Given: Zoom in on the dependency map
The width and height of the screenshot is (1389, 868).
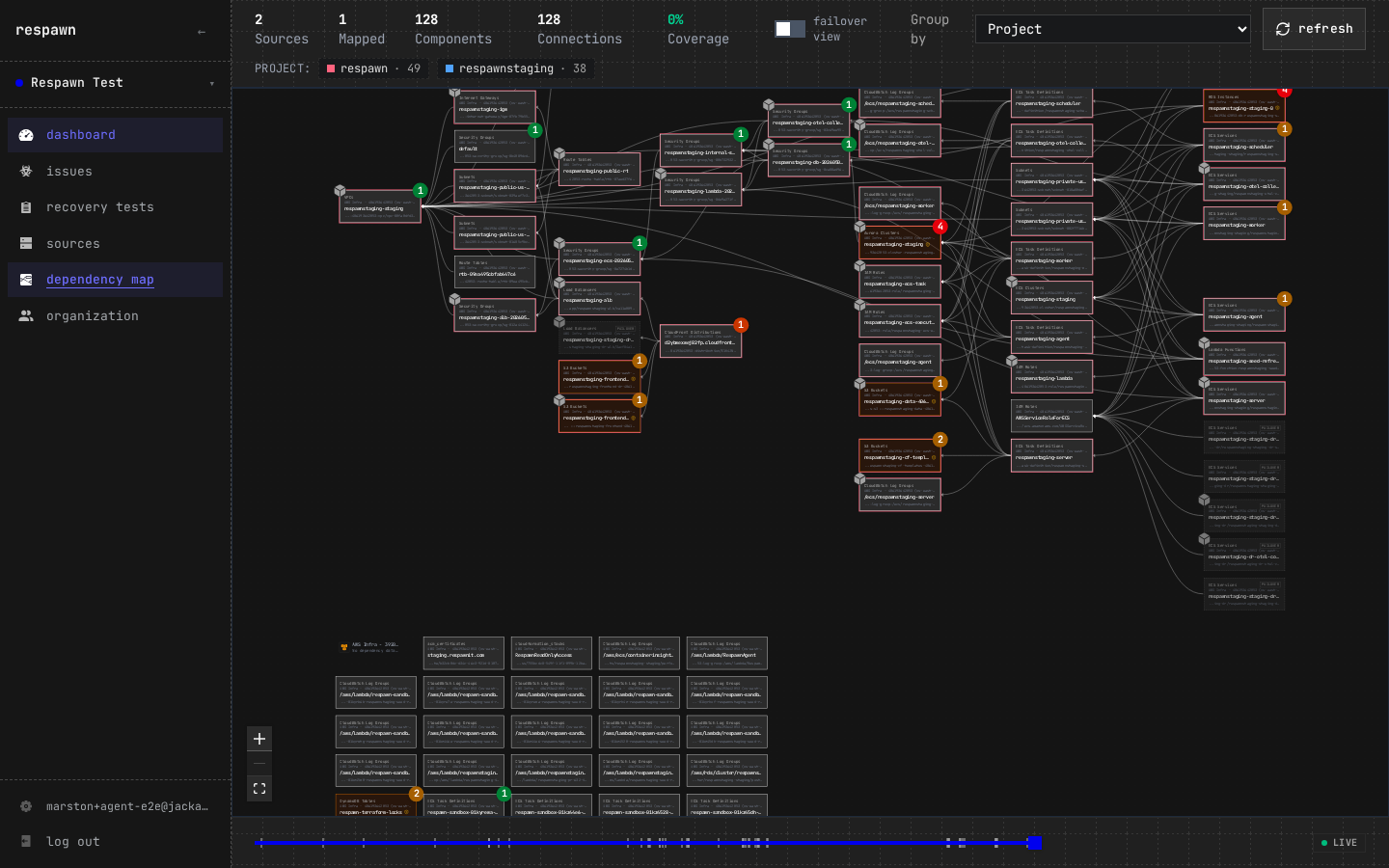Looking at the screenshot, I should coord(259,739).
